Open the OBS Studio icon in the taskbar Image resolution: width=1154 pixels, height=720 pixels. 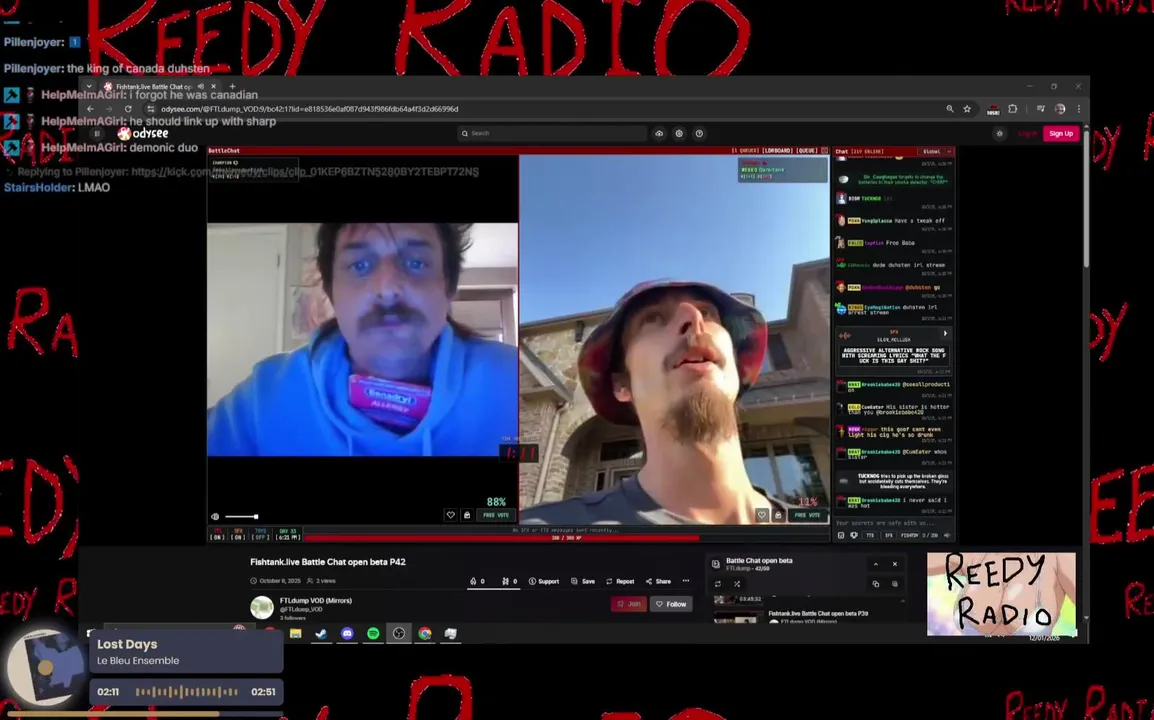coord(399,633)
